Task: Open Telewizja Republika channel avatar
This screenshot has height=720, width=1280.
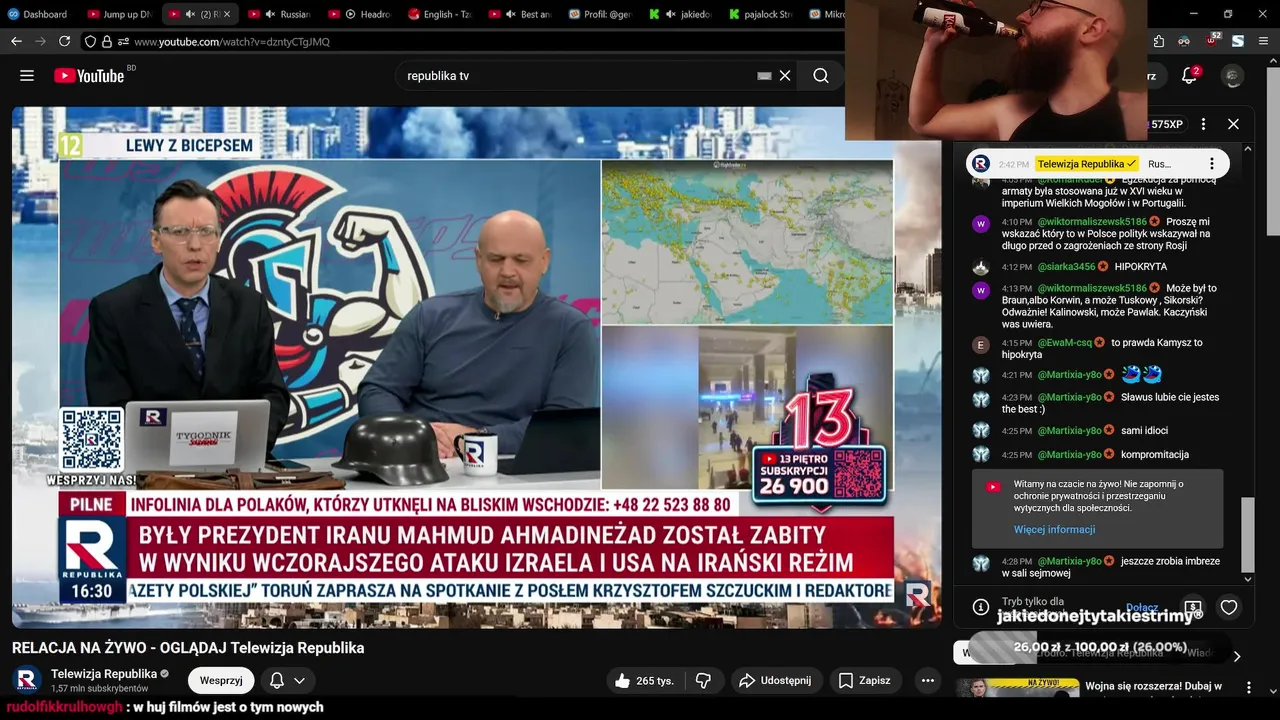Action: [x=27, y=680]
